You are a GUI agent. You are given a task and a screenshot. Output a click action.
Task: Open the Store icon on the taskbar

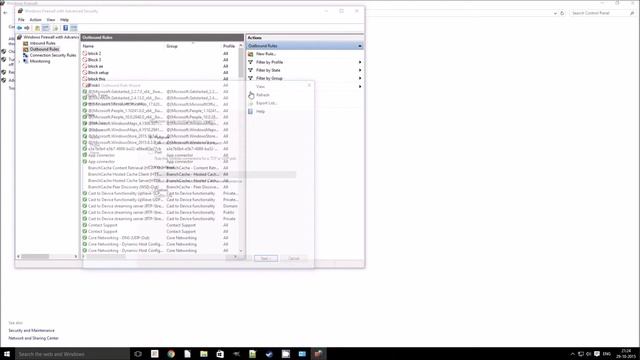pos(220,354)
